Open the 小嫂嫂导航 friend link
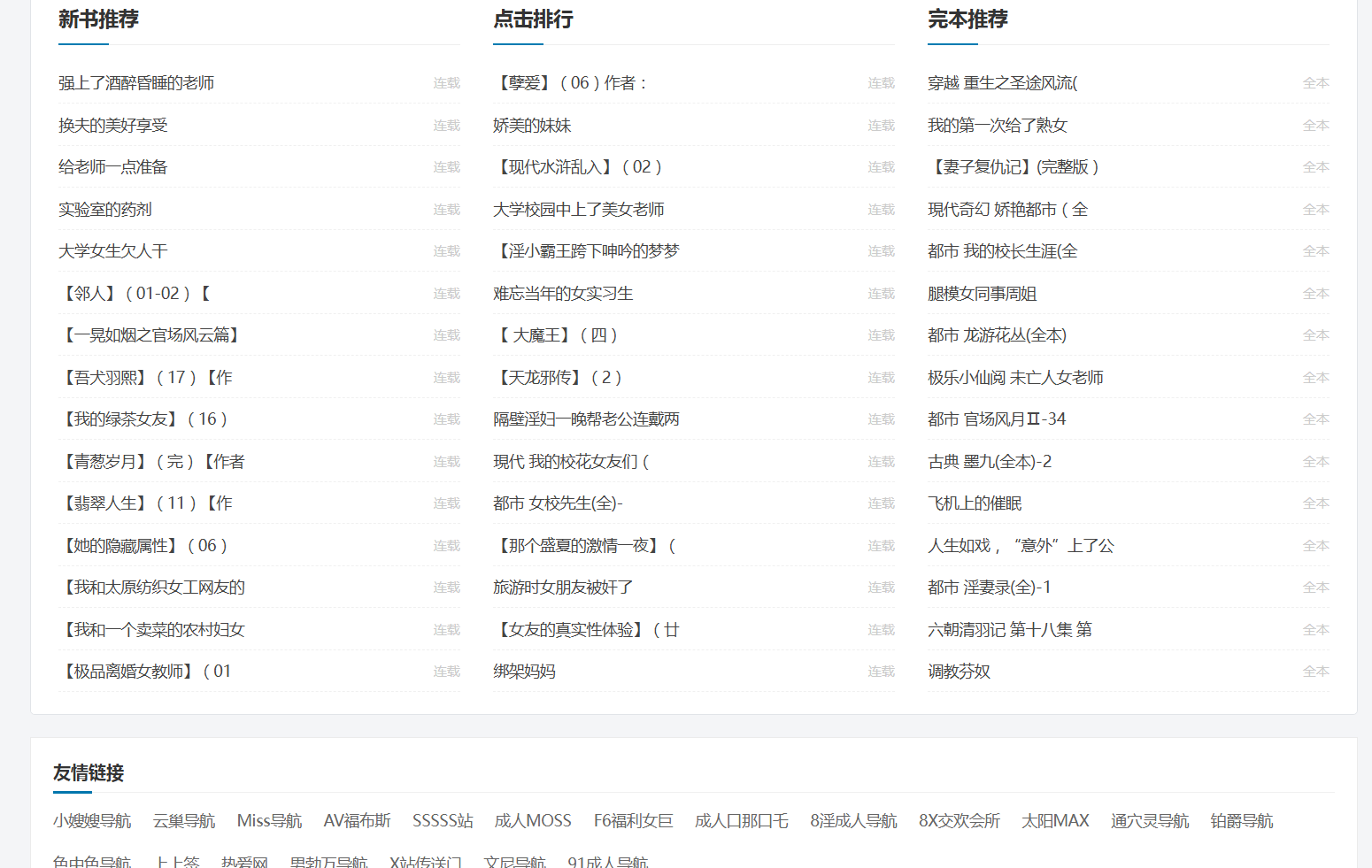Screen dimensions: 1372x868 tap(92, 821)
